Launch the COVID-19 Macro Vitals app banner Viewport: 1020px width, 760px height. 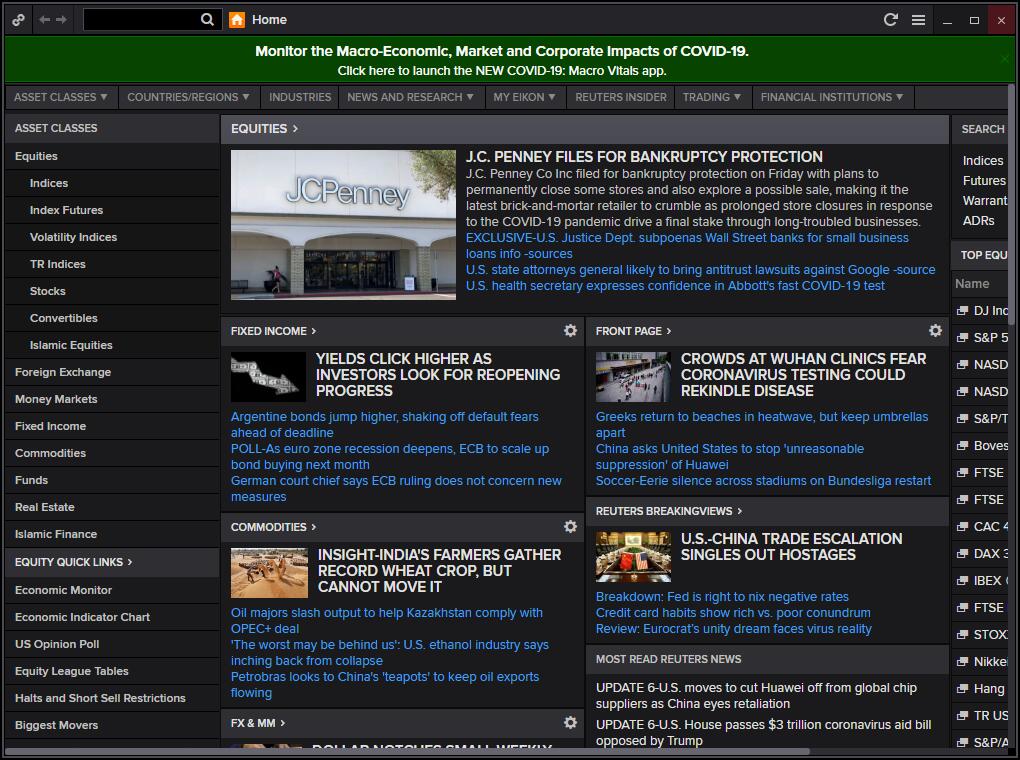click(x=502, y=60)
